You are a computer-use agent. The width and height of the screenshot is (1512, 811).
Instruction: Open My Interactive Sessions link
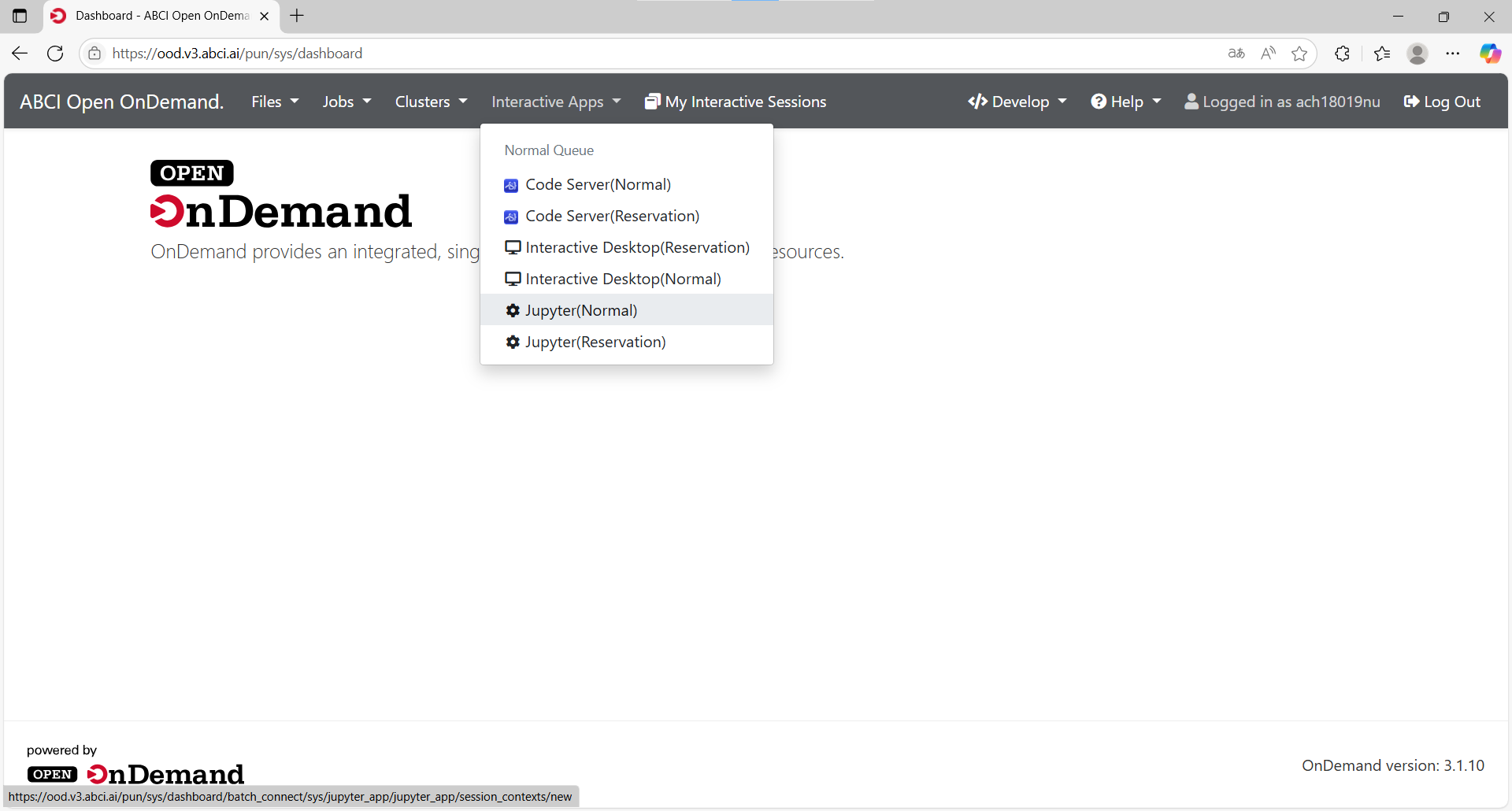[x=736, y=102]
